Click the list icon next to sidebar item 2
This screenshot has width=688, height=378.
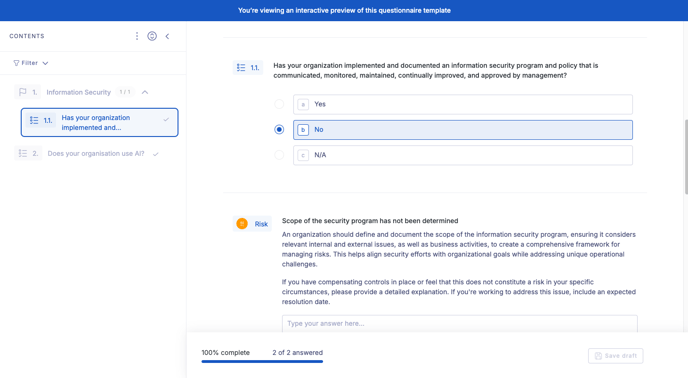[x=23, y=153]
